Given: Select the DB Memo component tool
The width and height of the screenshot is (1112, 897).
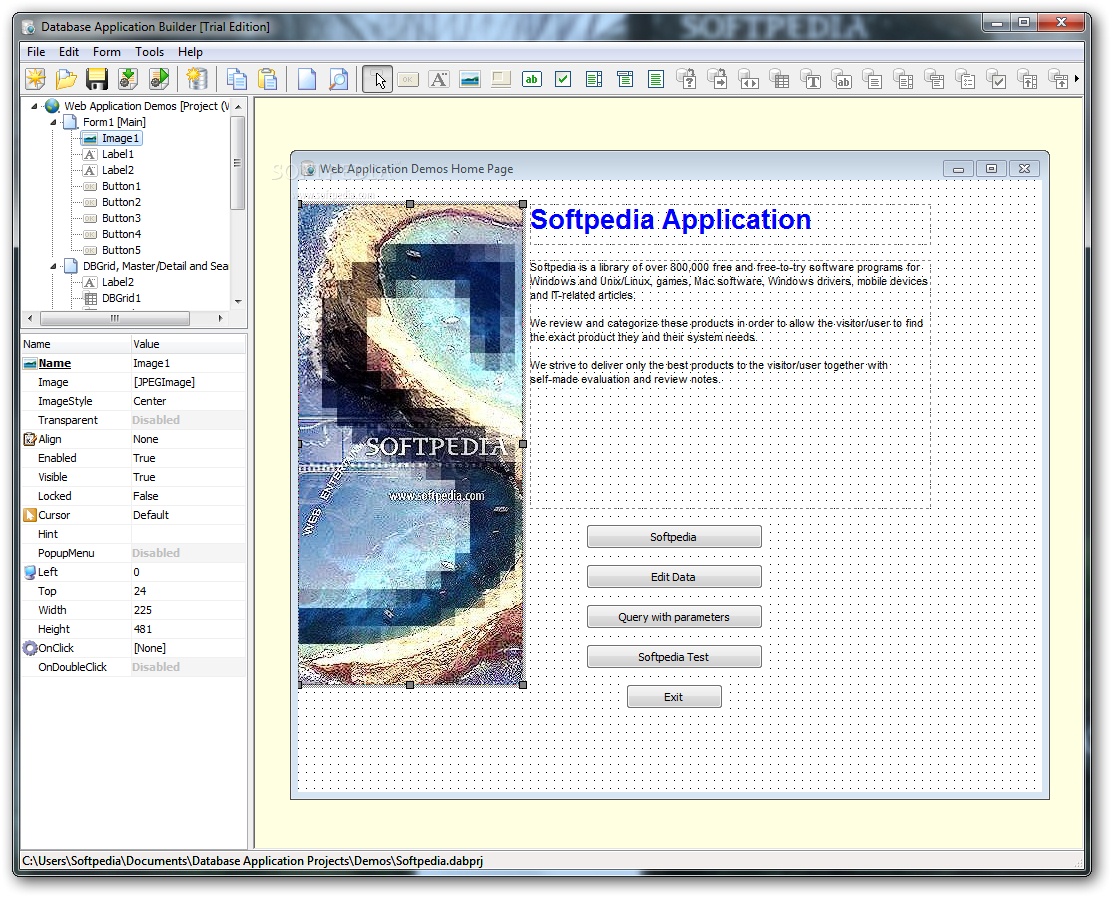Looking at the screenshot, I should tap(872, 79).
